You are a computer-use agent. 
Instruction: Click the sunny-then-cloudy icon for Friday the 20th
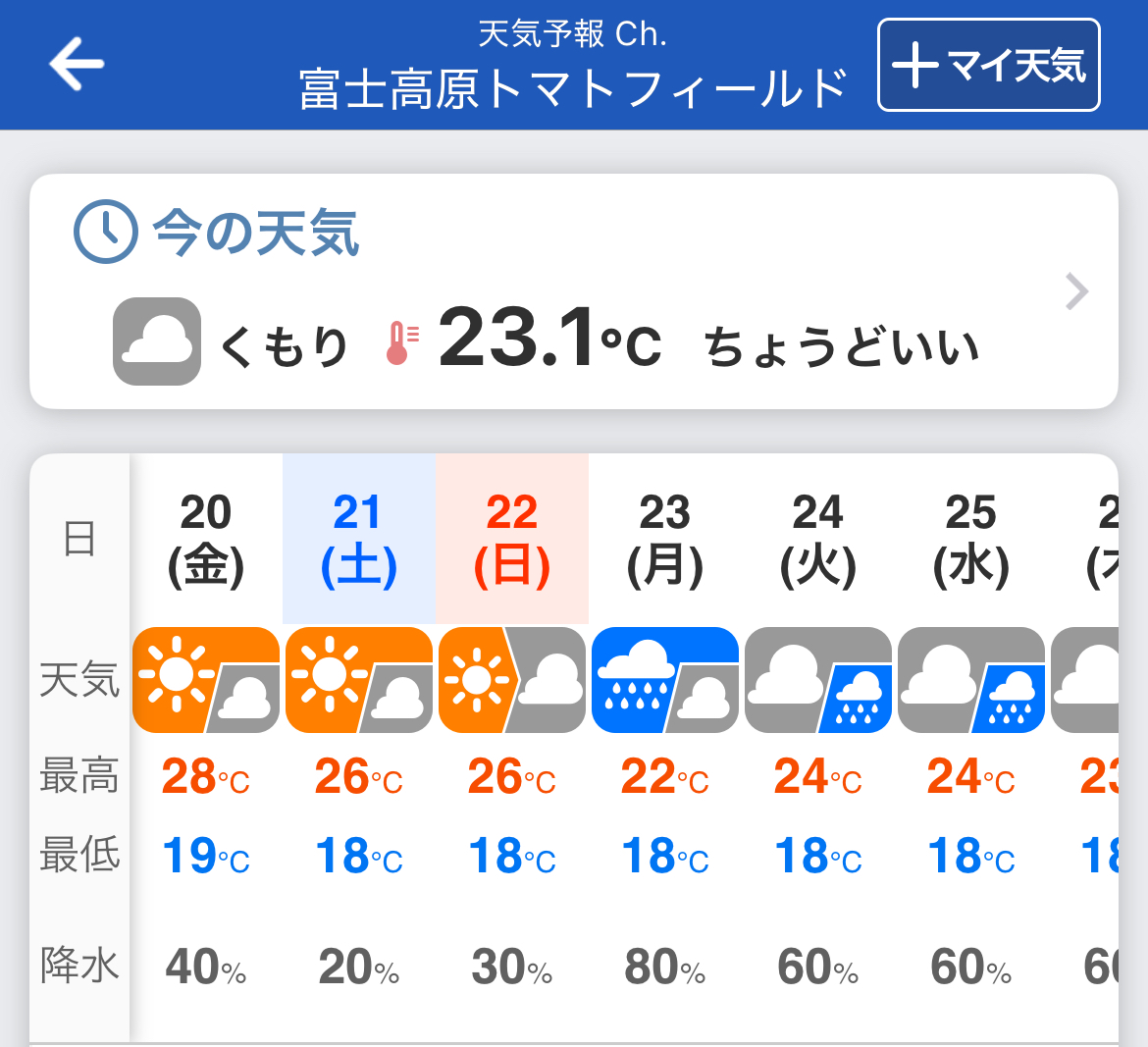click(205, 680)
